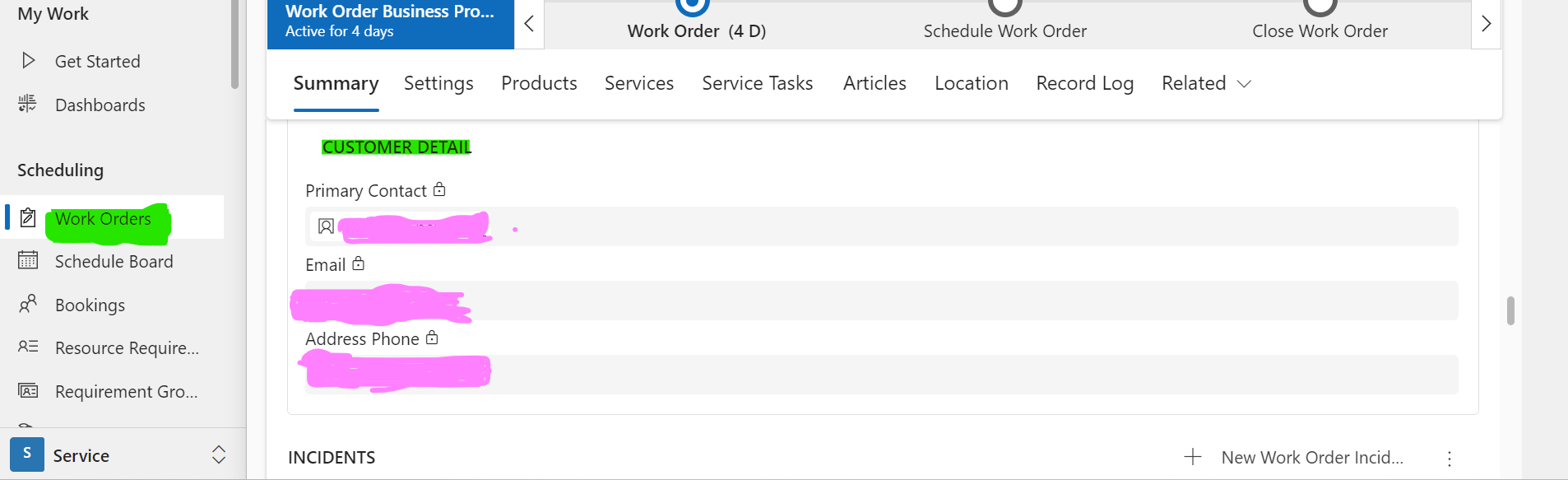Go to previous business process stage arrow

click(x=529, y=24)
